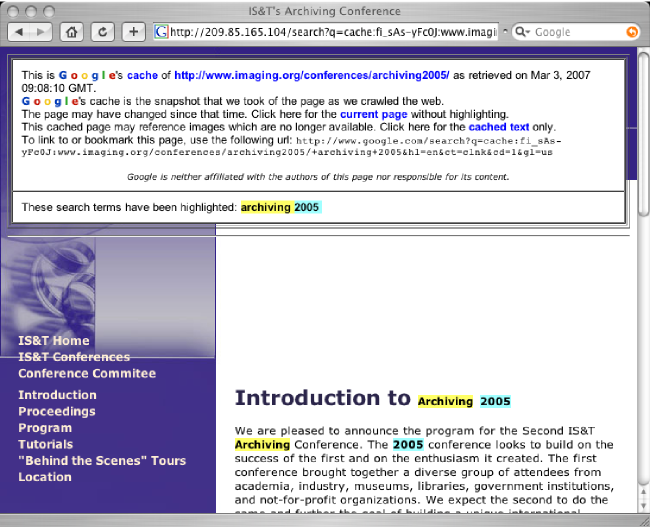
Task: Open the imaging.org archiving2005 URL link
Action: pos(312,75)
